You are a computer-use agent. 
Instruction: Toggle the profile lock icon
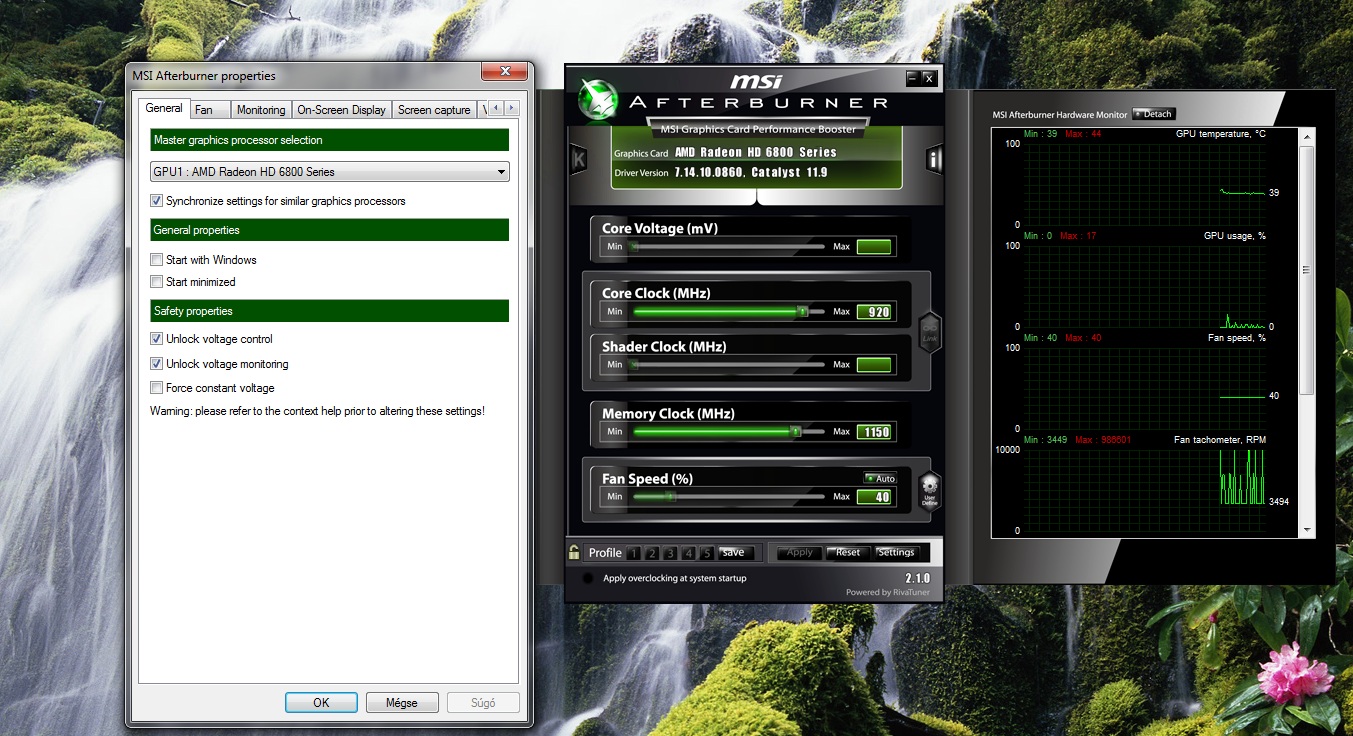574,551
